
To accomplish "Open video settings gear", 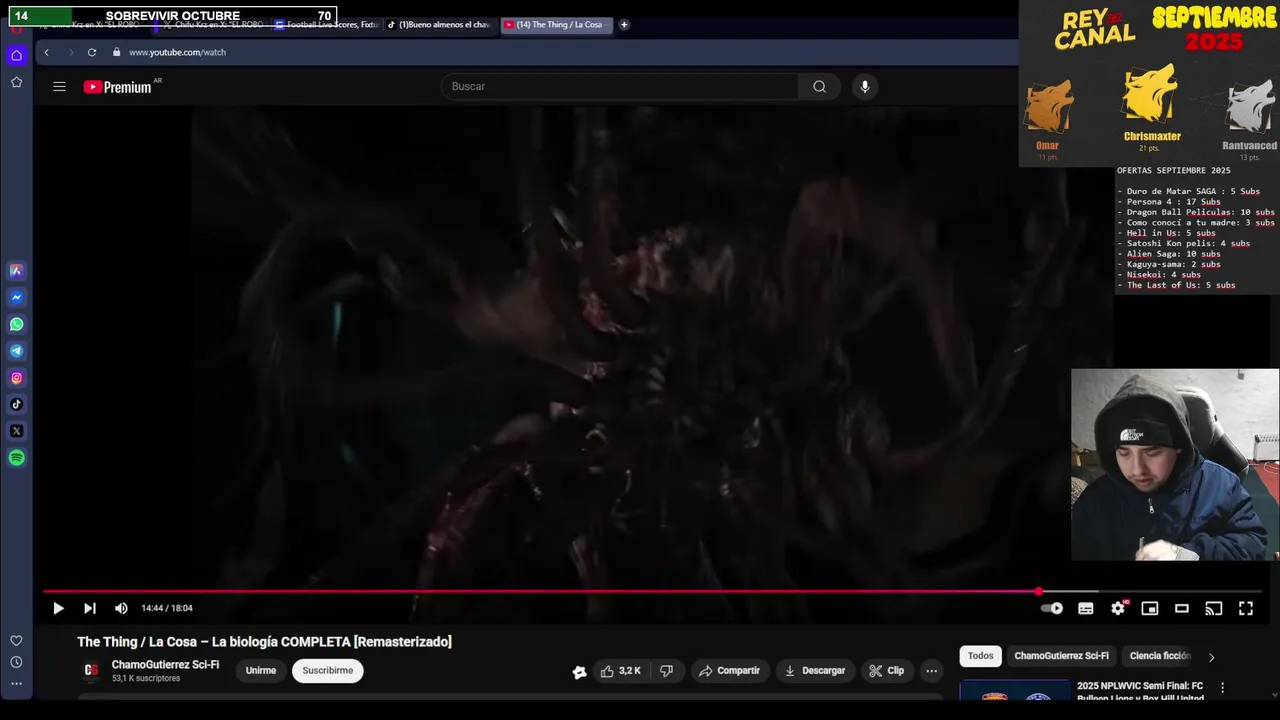I will pyautogui.click(x=1118, y=608).
